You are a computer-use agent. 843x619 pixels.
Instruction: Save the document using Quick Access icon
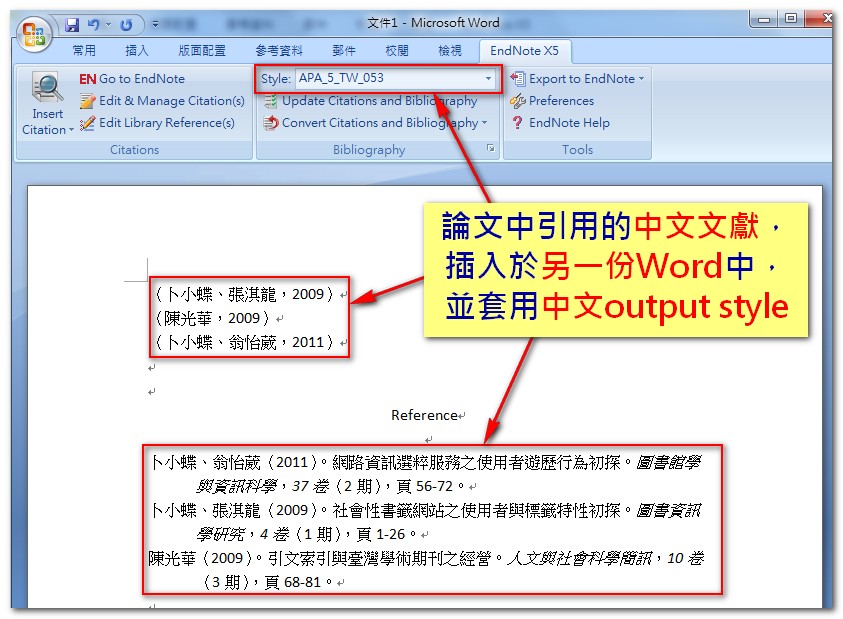pyautogui.click(x=72, y=25)
